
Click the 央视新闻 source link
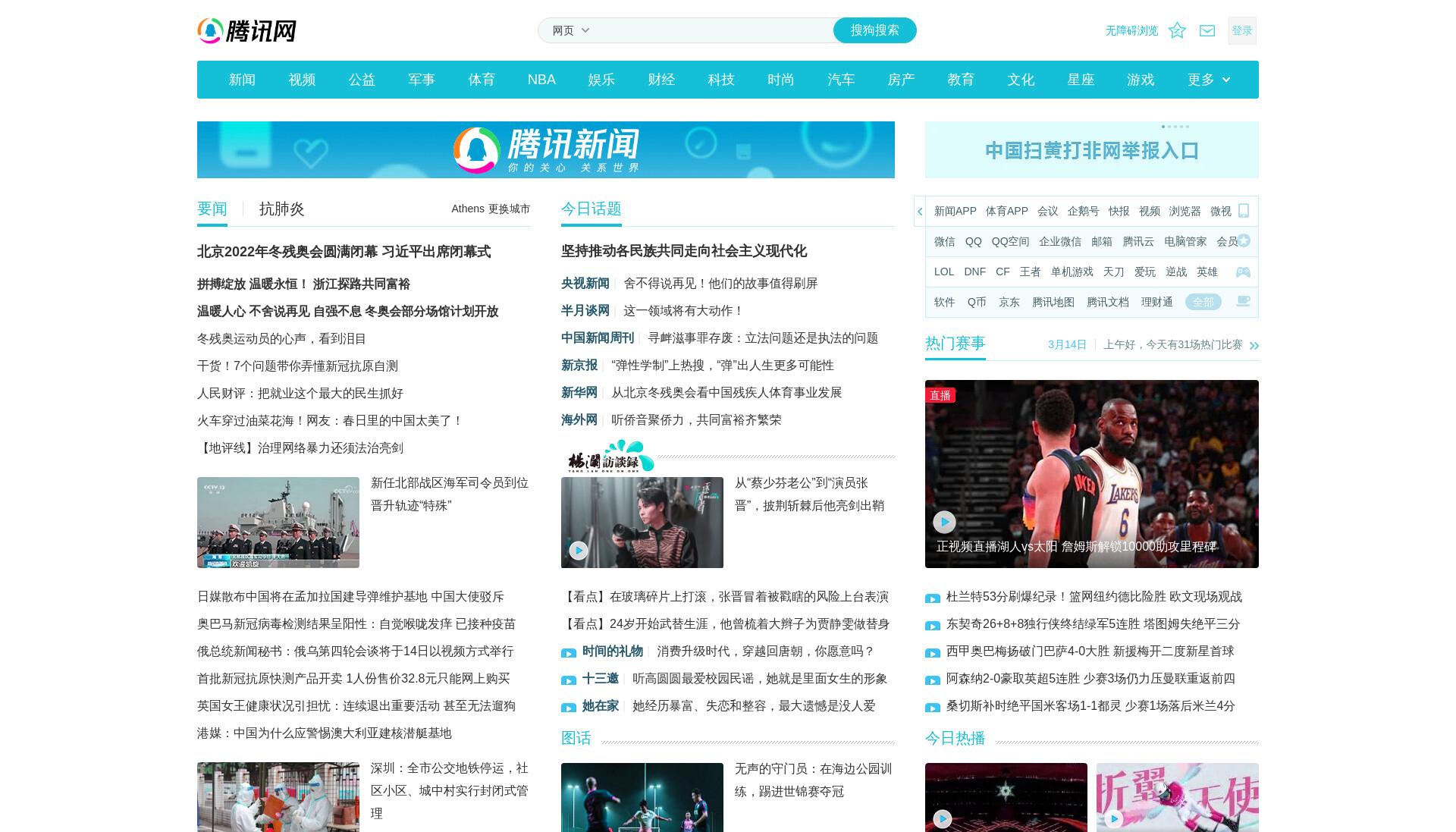(x=585, y=283)
